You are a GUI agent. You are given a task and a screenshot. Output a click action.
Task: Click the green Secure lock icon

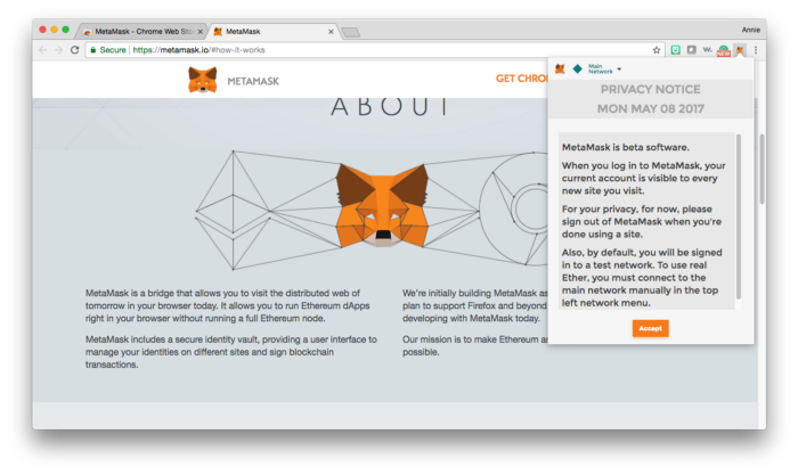(93, 50)
